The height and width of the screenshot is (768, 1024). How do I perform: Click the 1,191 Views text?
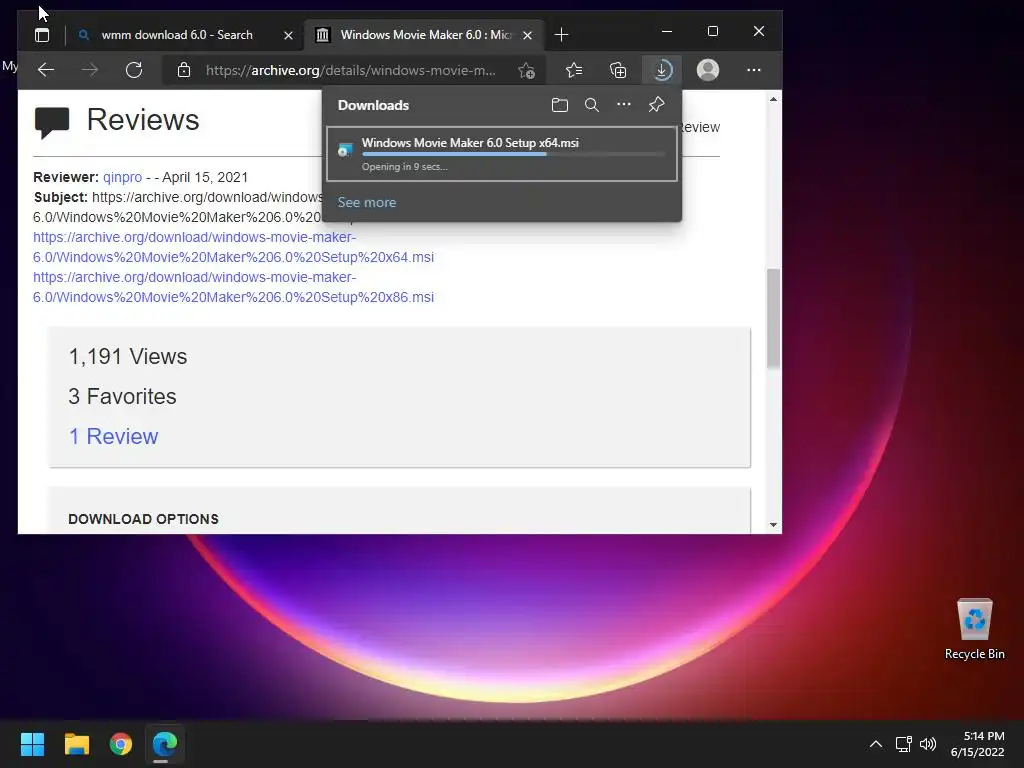point(128,357)
